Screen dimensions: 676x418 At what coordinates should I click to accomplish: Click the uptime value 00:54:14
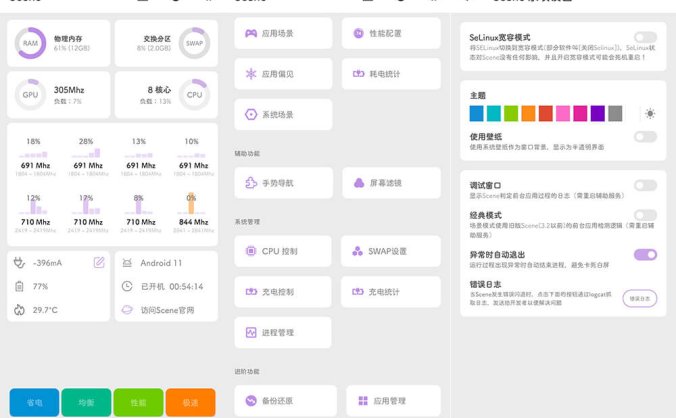pos(186,287)
